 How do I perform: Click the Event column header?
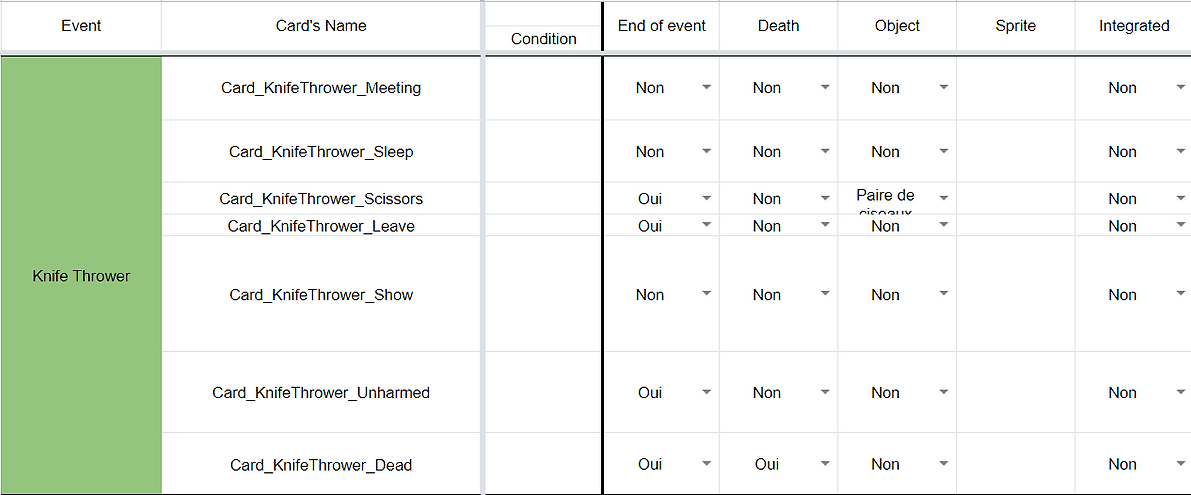[x=81, y=26]
